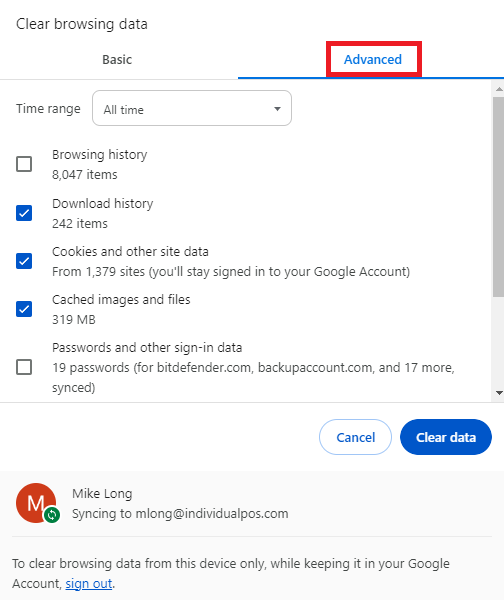504x600 pixels.
Task: Click the vertical scrollbar thumb
Action: click(x=498, y=197)
